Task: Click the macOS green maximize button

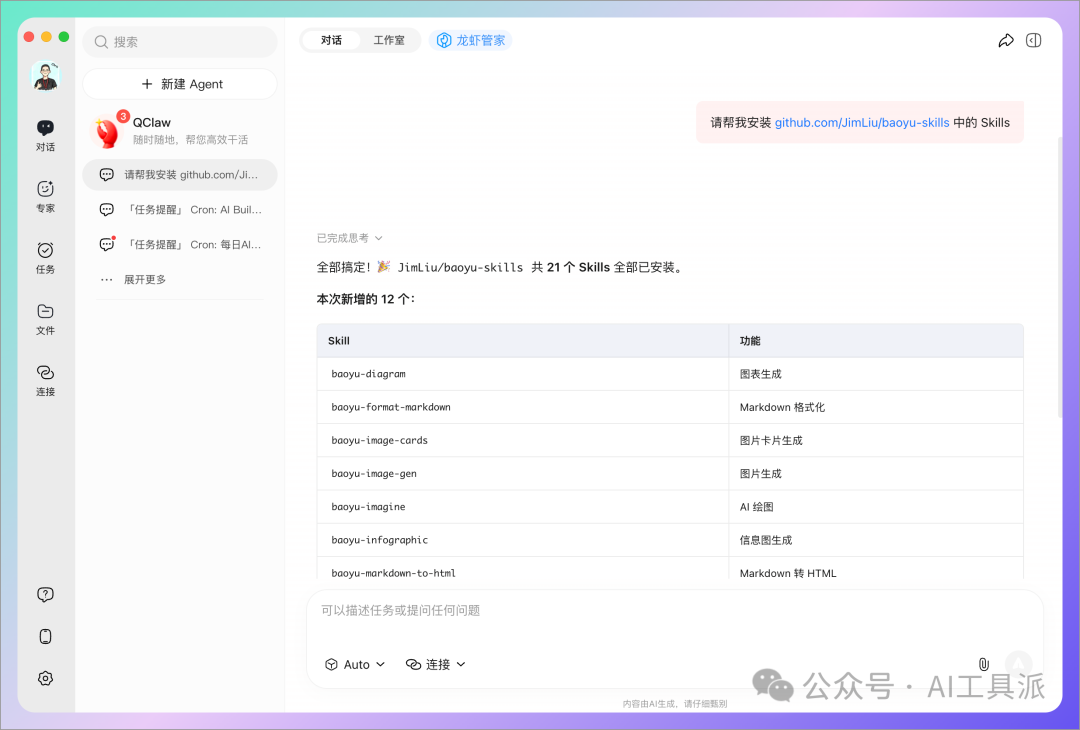Action: (64, 36)
